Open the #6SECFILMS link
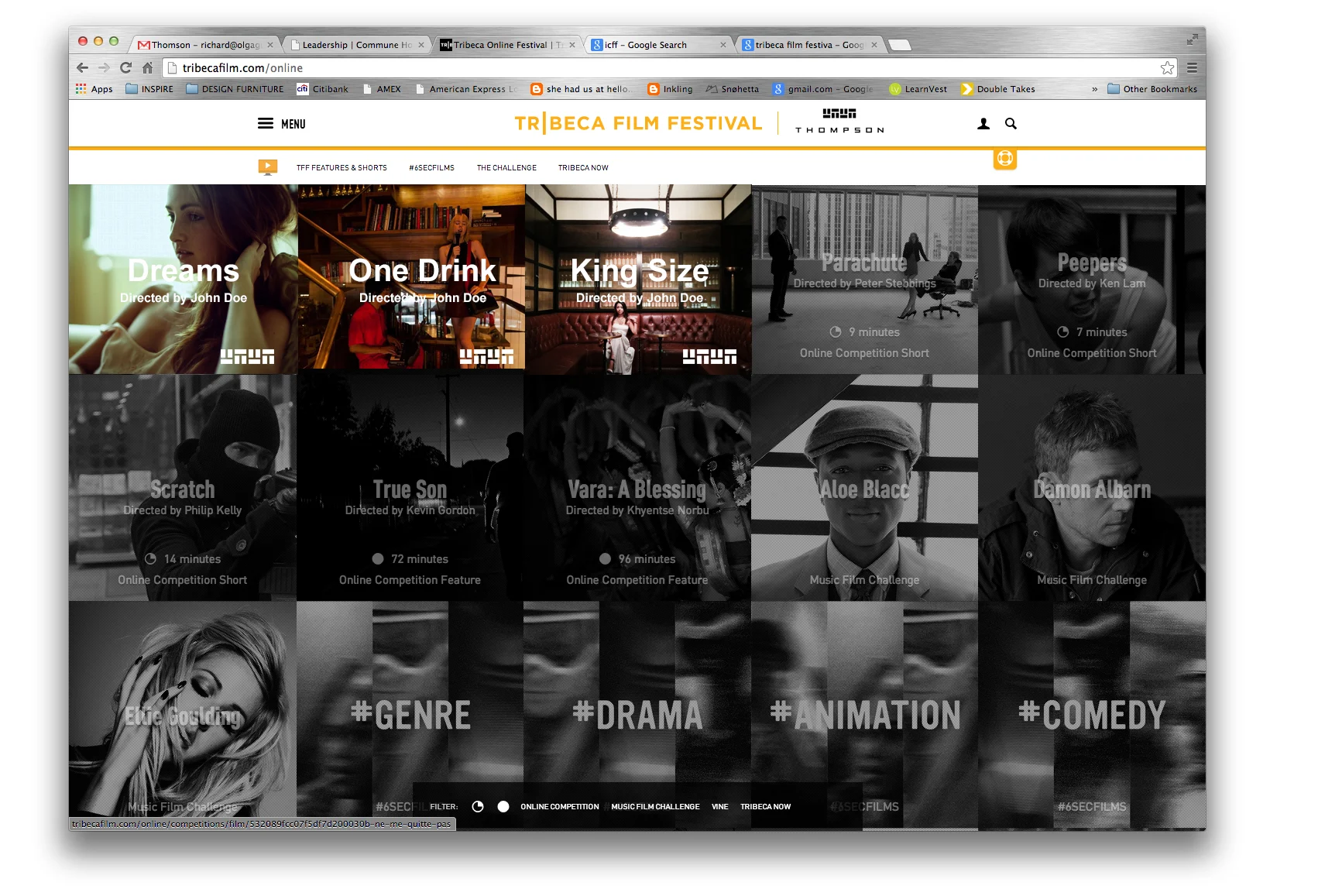This screenshot has height=896, width=1325. click(431, 167)
